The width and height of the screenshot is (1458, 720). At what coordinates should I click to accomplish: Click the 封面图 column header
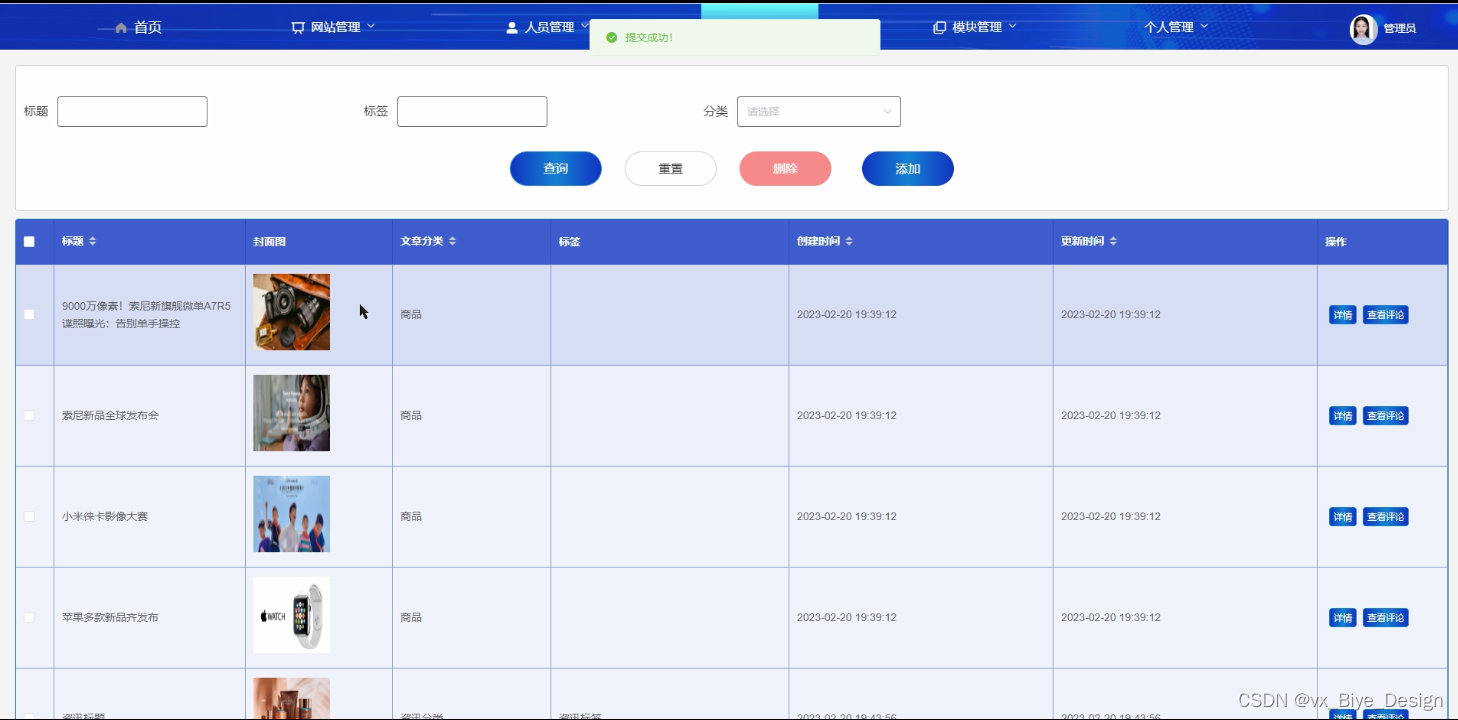[x=269, y=241]
